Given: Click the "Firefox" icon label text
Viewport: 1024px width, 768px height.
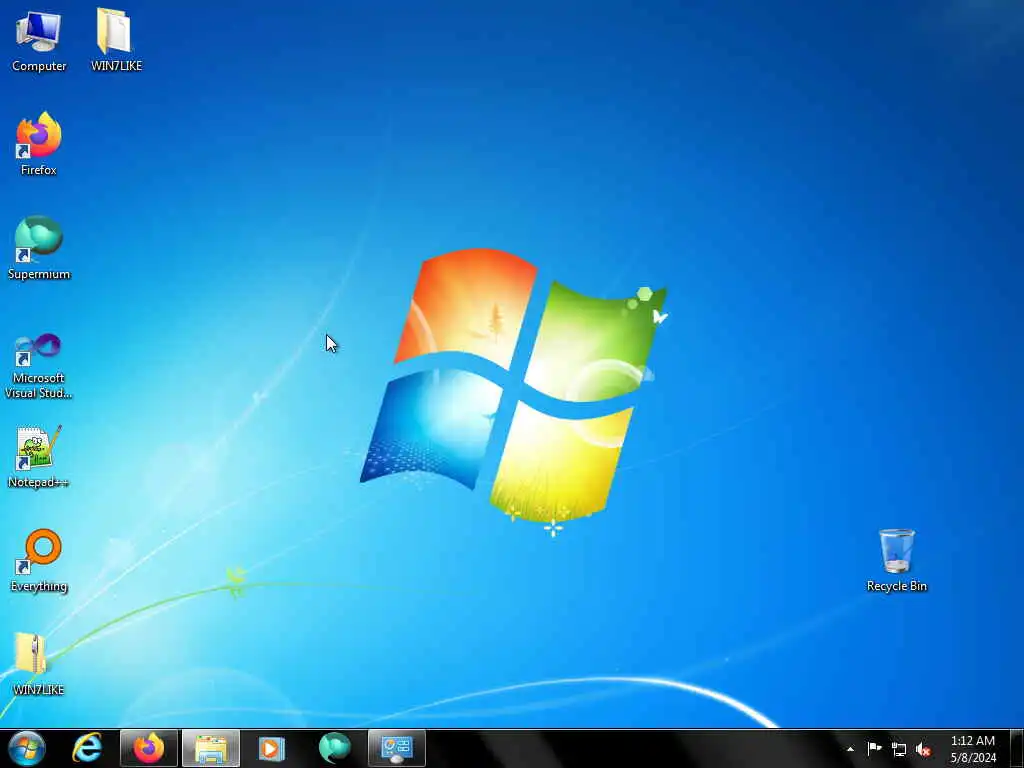Looking at the screenshot, I should [x=39, y=170].
